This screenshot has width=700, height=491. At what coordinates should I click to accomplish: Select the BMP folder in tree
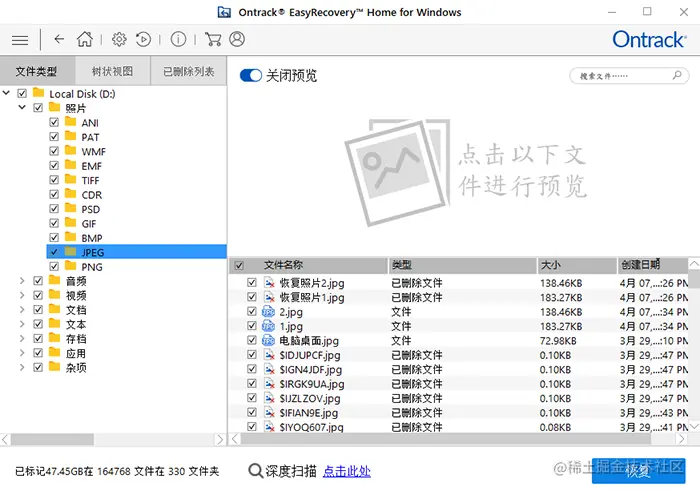click(92, 237)
